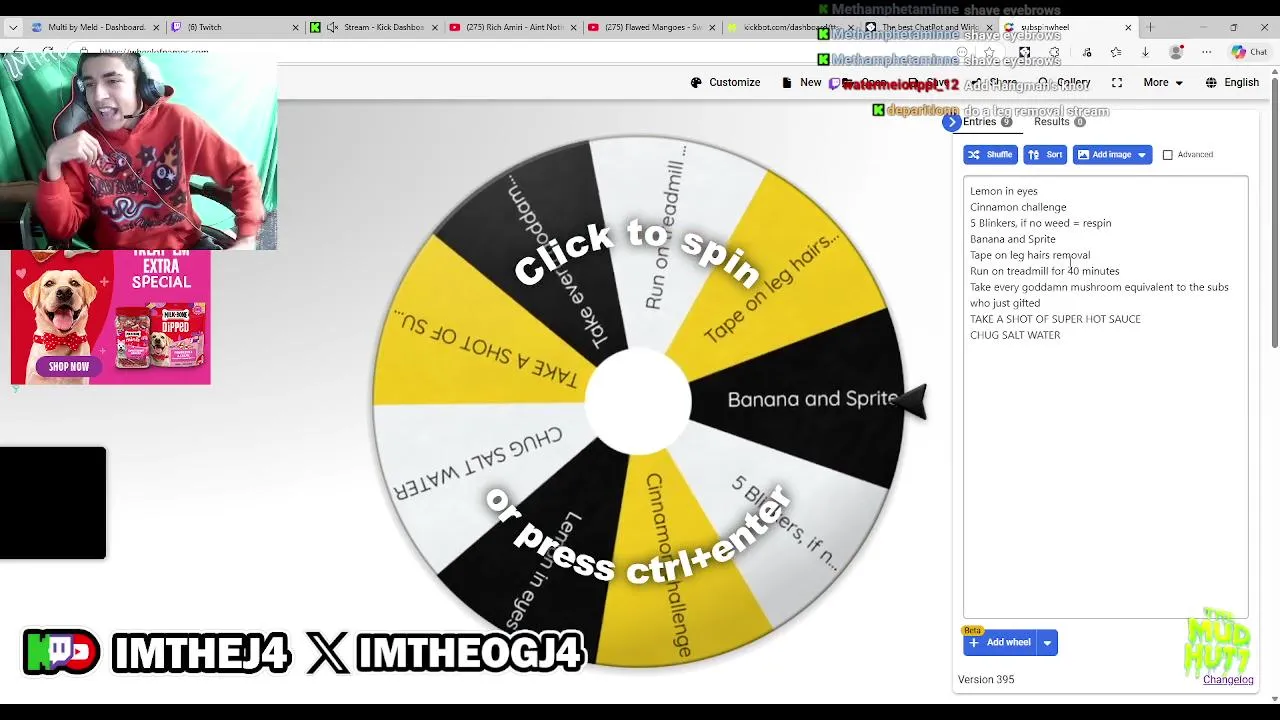Open the Changelog link
This screenshot has height=720, width=1280.
click(1228, 680)
